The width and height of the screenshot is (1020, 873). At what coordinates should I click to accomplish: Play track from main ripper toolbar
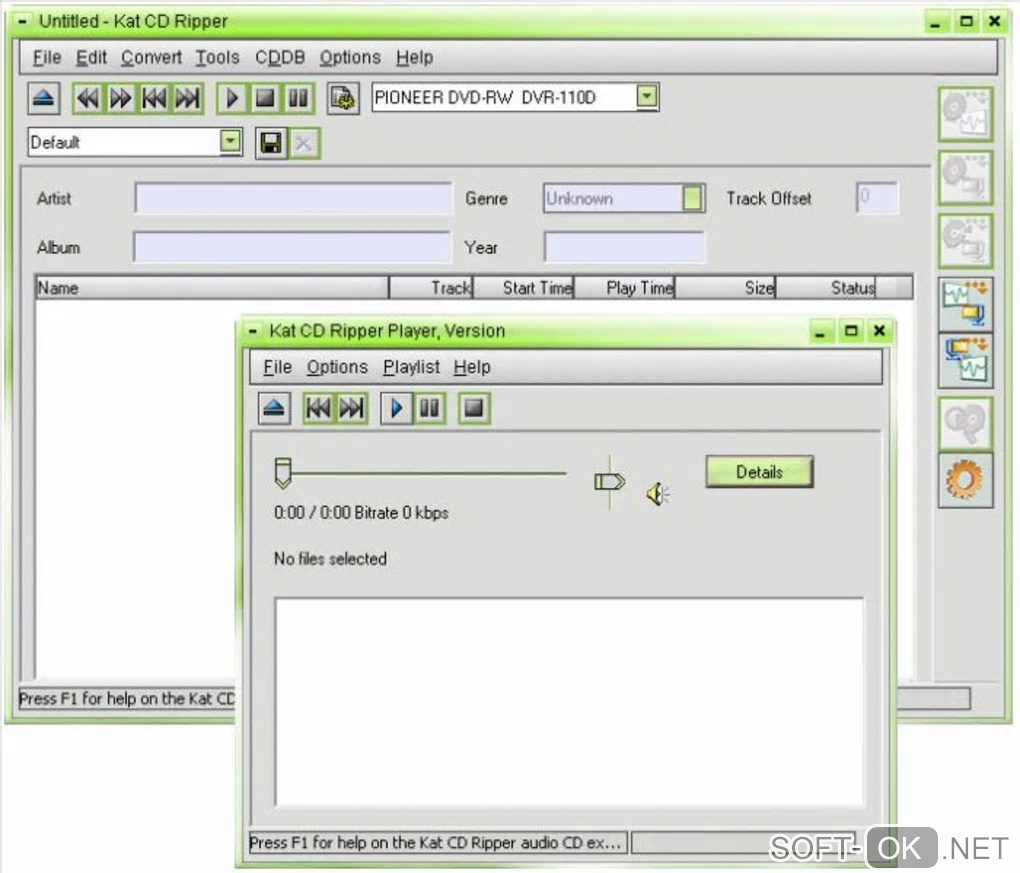coord(232,99)
